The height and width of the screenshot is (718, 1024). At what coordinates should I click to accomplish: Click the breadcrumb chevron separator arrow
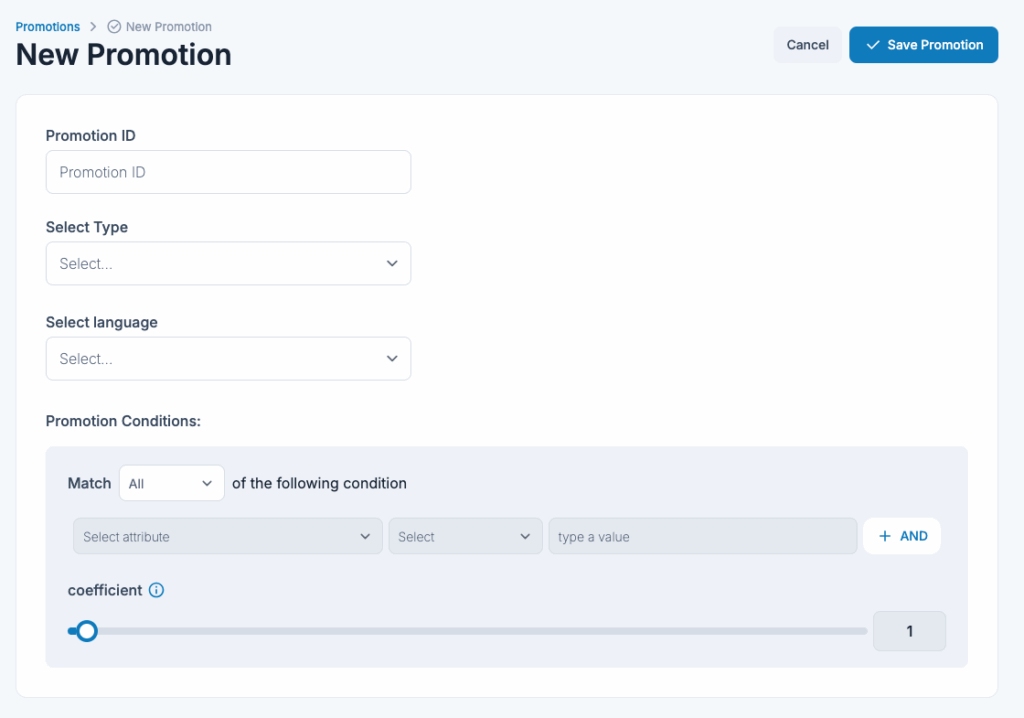pyautogui.click(x=93, y=27)
